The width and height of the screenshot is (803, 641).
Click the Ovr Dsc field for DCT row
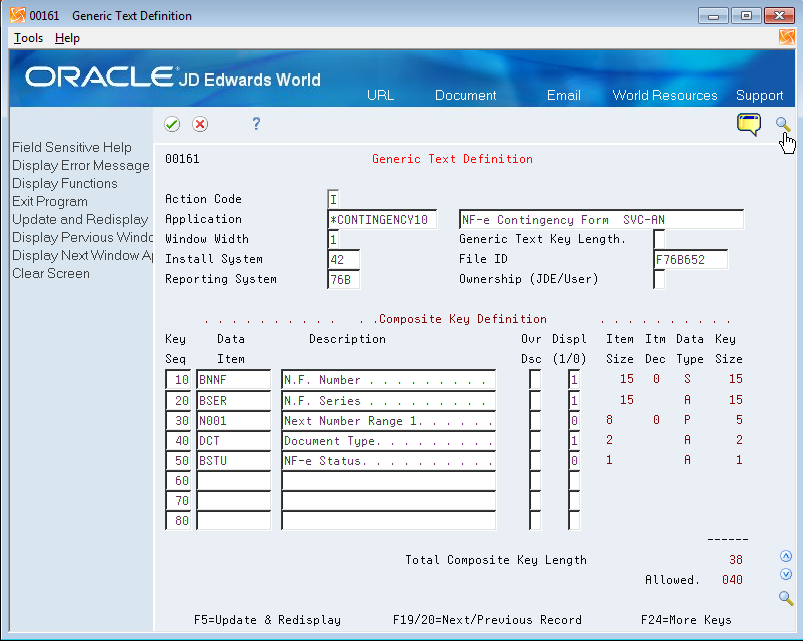[x=535, y=440]
